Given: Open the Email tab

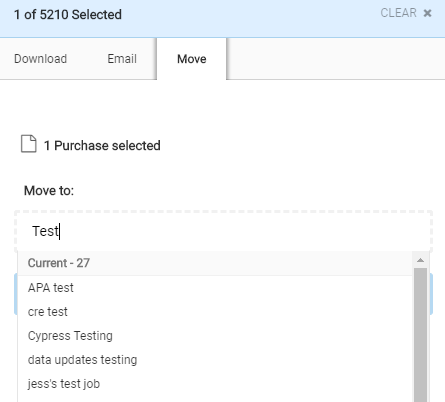Looking at the screenshot, I should coord(122,59).
